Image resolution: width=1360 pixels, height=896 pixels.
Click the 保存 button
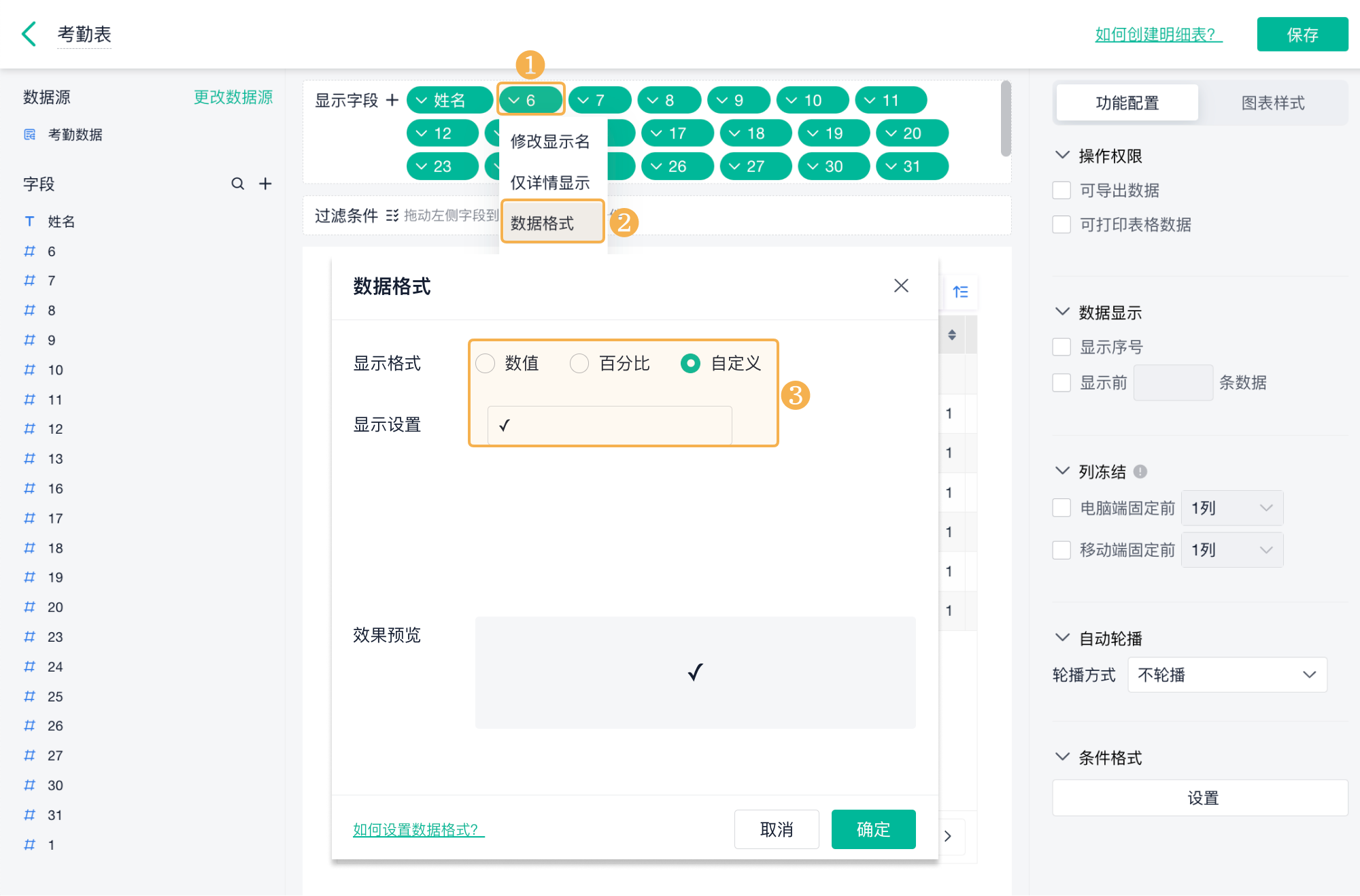pyautogui.click(x=1302, y=34)
